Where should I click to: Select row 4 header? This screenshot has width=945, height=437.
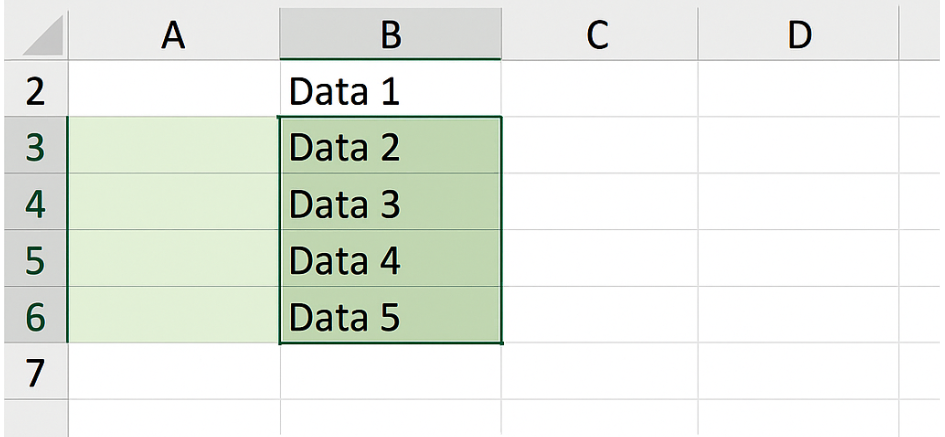pos(36,201)
